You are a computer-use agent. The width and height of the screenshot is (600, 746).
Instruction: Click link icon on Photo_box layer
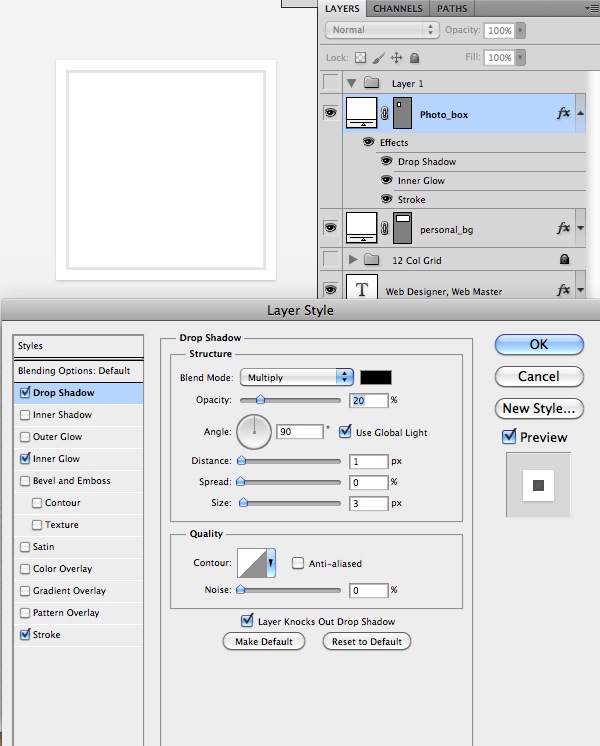pos(385,113)
